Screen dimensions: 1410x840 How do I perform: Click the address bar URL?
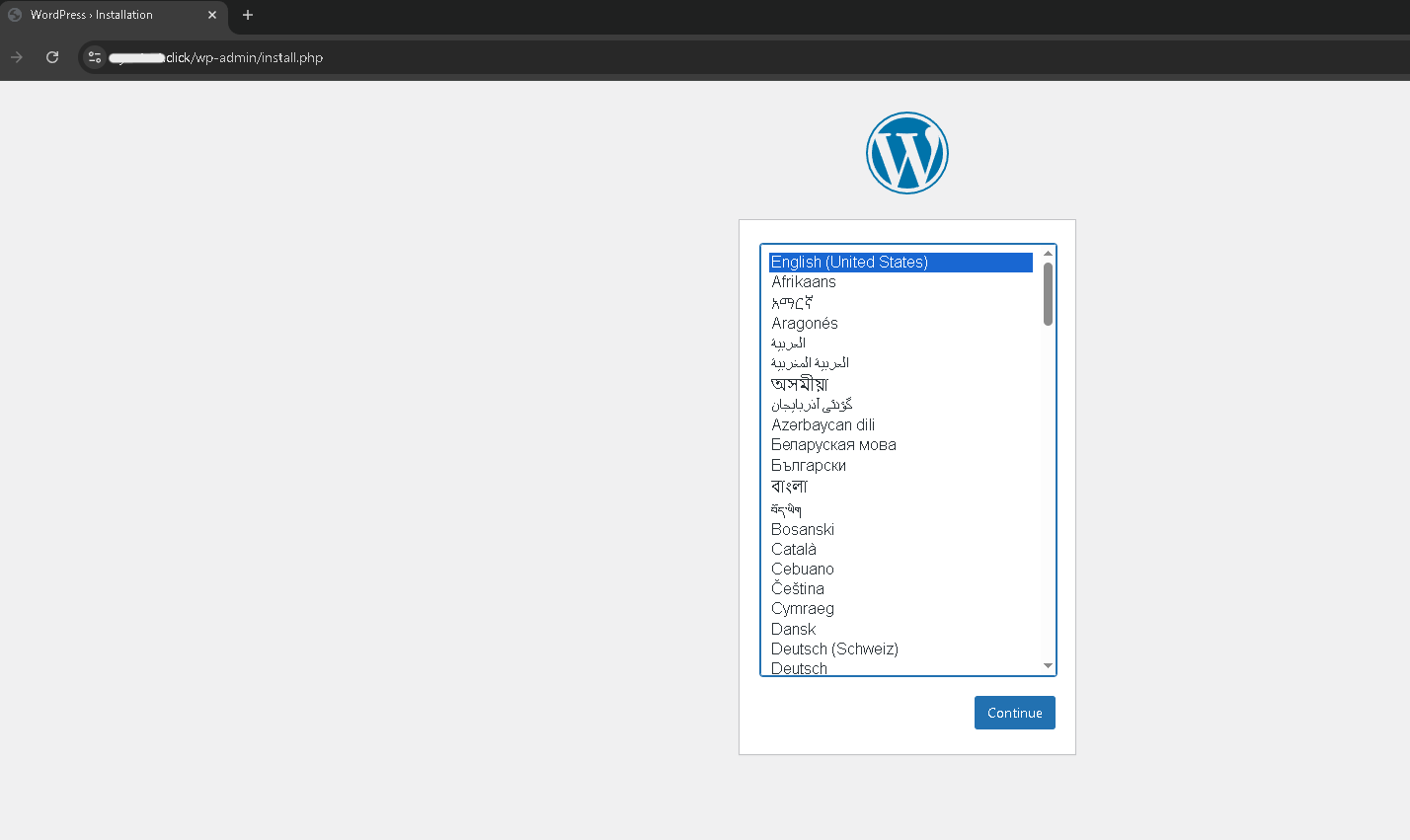[216, 57]
